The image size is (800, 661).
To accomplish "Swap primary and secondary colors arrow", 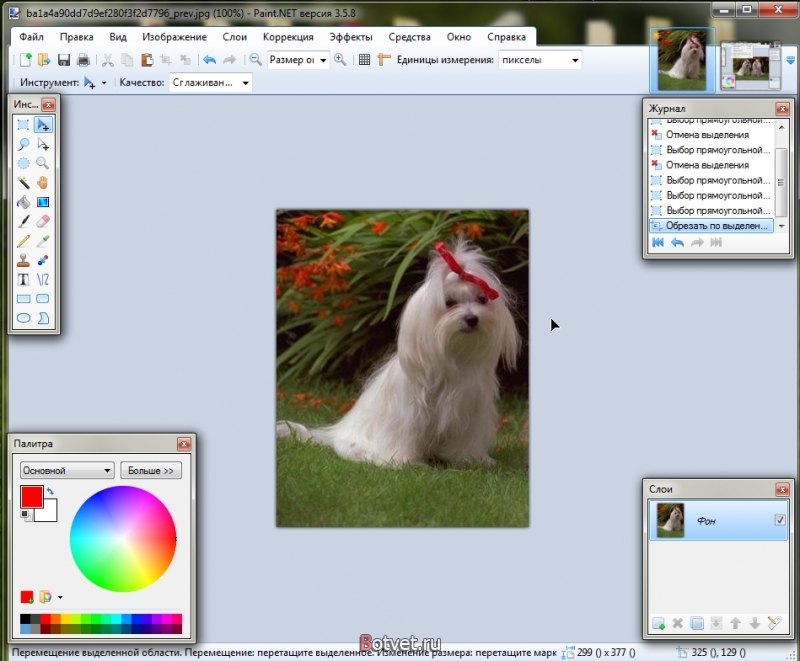I will pos(50,491).
